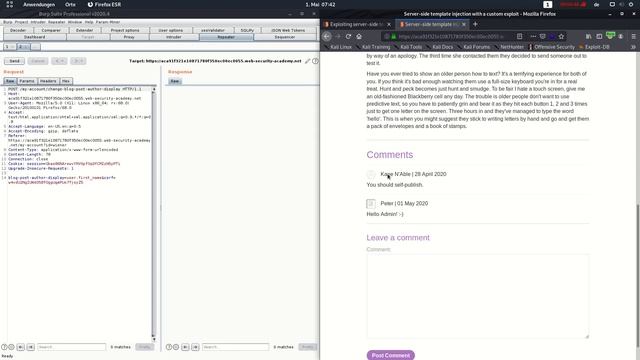Viewport: 640px width, 360px height.
Task: Open the Project menu in Burp
Action: (x=21, y=22)
